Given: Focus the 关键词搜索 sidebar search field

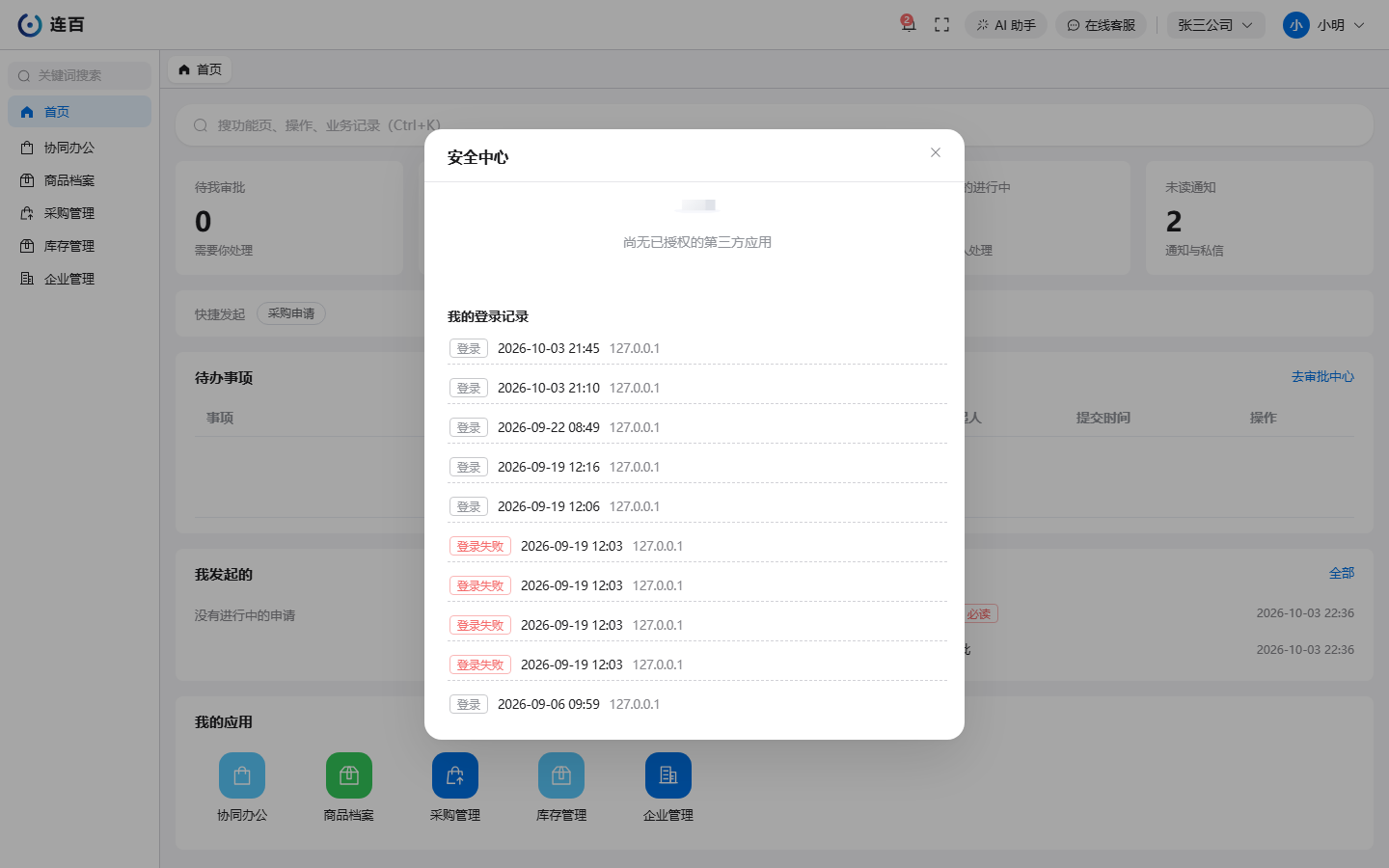Looking at the screenshot, I should [x=80, y=75].
